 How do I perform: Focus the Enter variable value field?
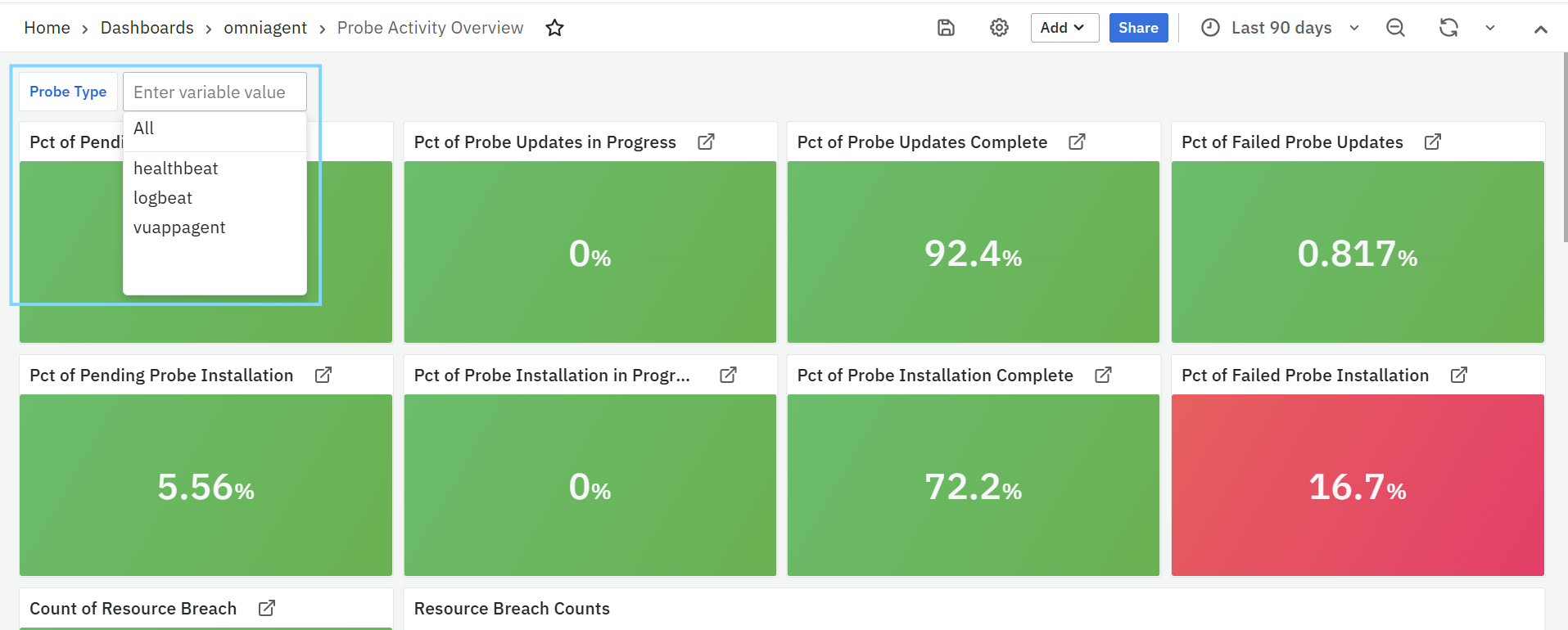[x=215, y=92]
